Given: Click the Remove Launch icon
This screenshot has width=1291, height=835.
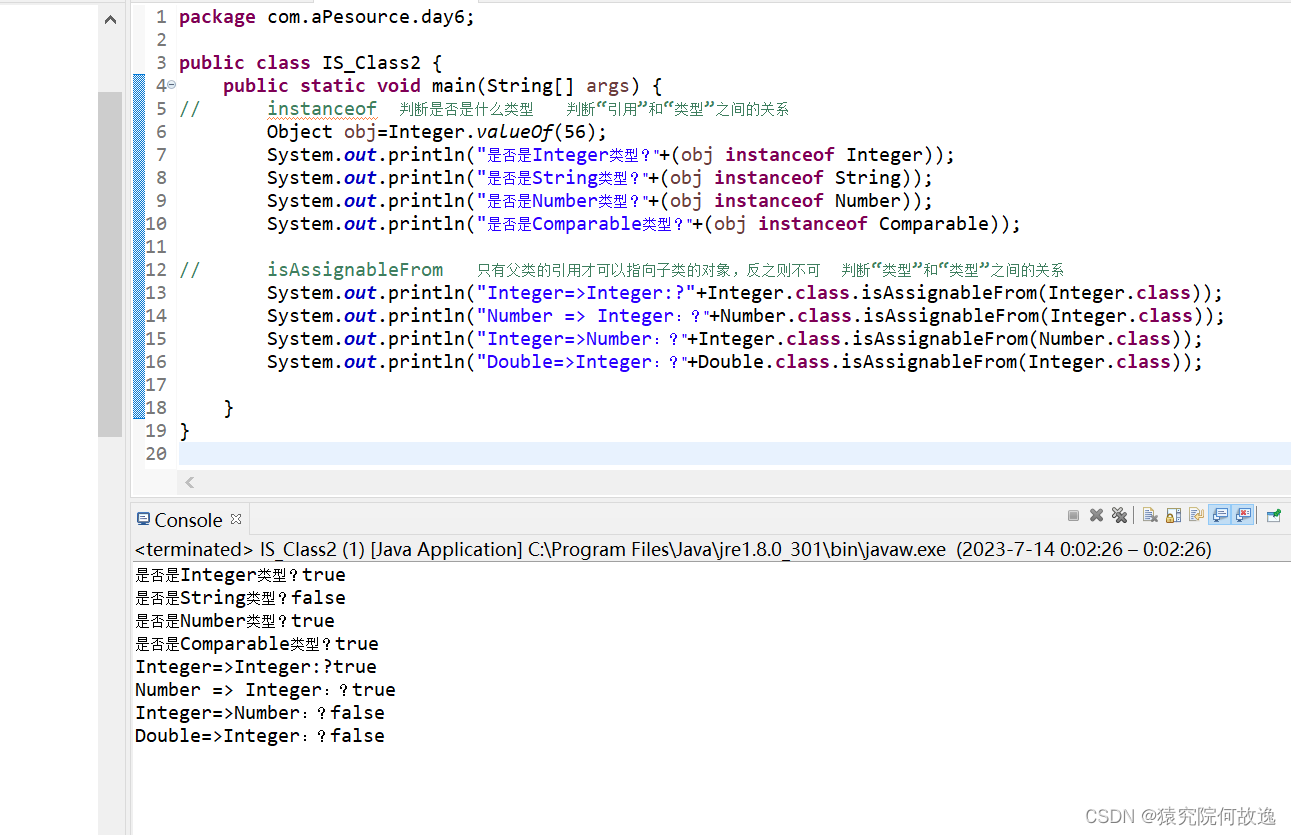Looking at the screenshot, I should click(1096, 515).
